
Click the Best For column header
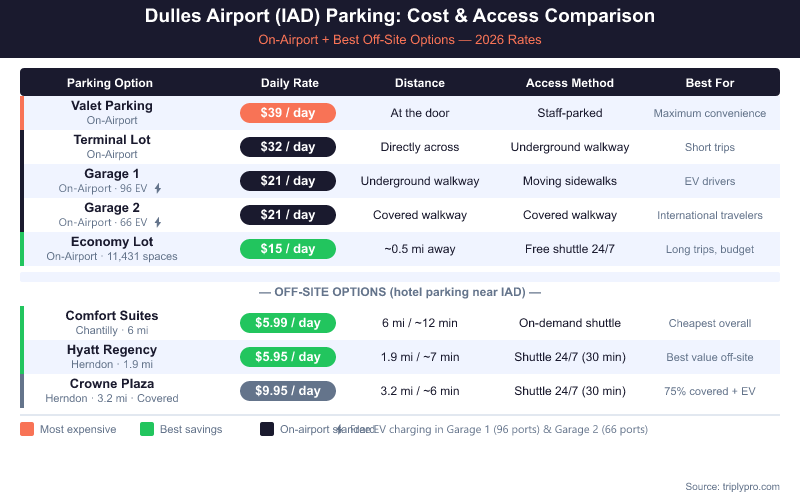point(710,83)
